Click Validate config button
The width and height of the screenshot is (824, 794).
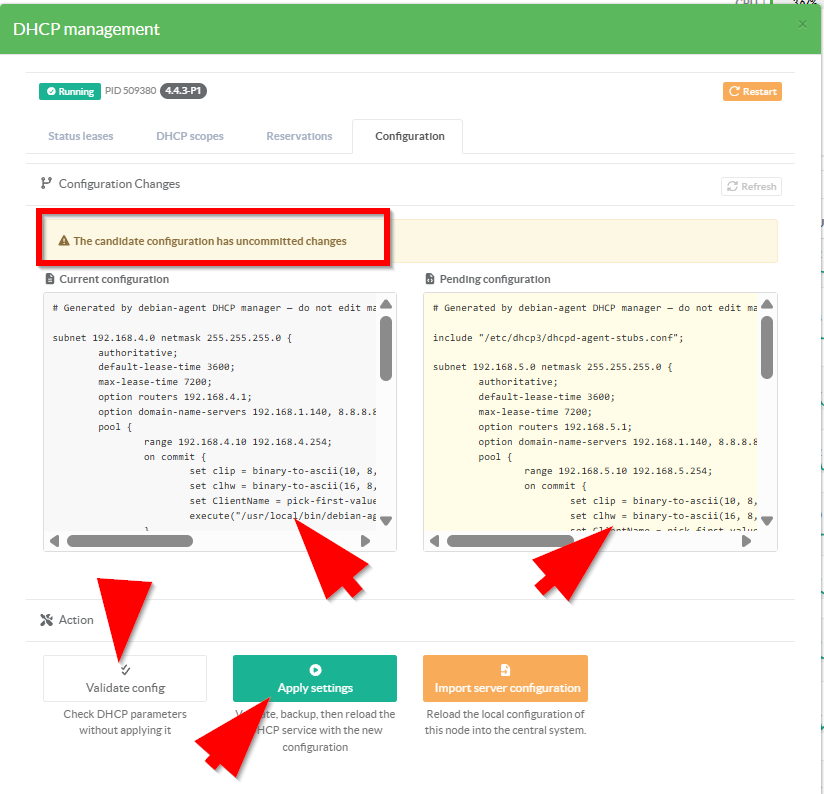[x=125, y=679]
